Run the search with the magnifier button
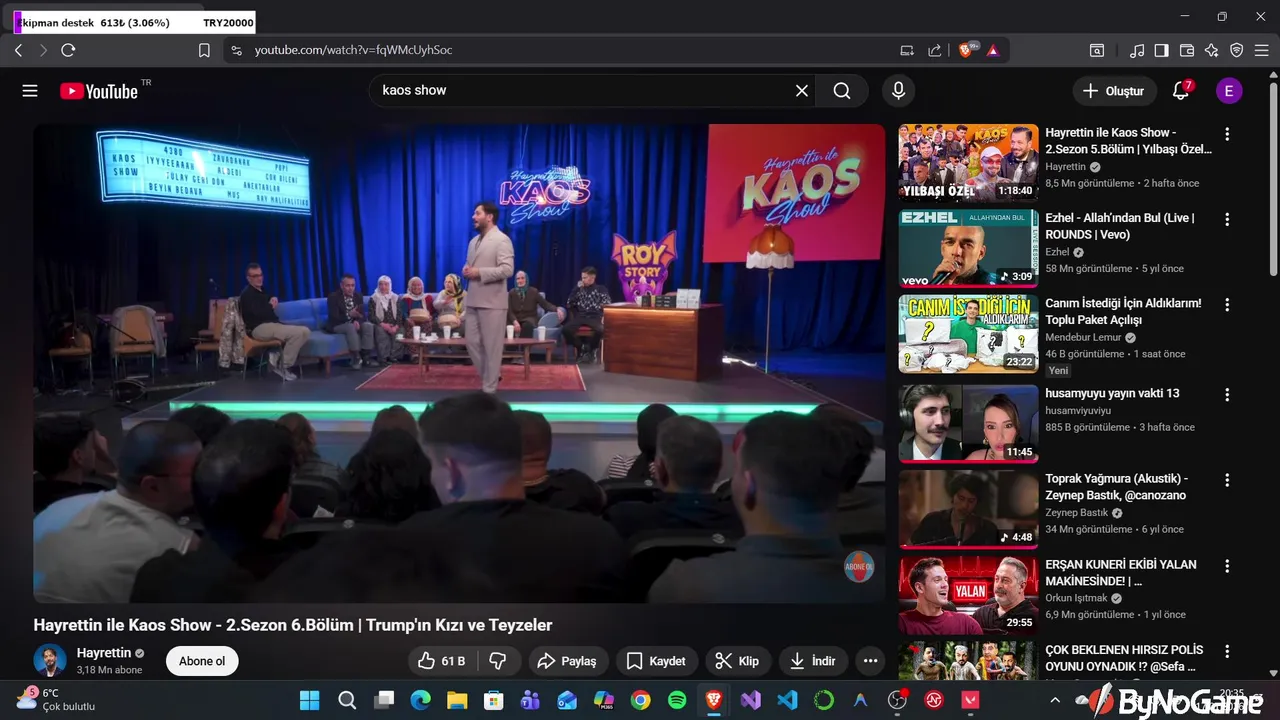Image resolution: width=1280 pixels, height=720 pixels. pyautogui.click(x=842, y=91)
